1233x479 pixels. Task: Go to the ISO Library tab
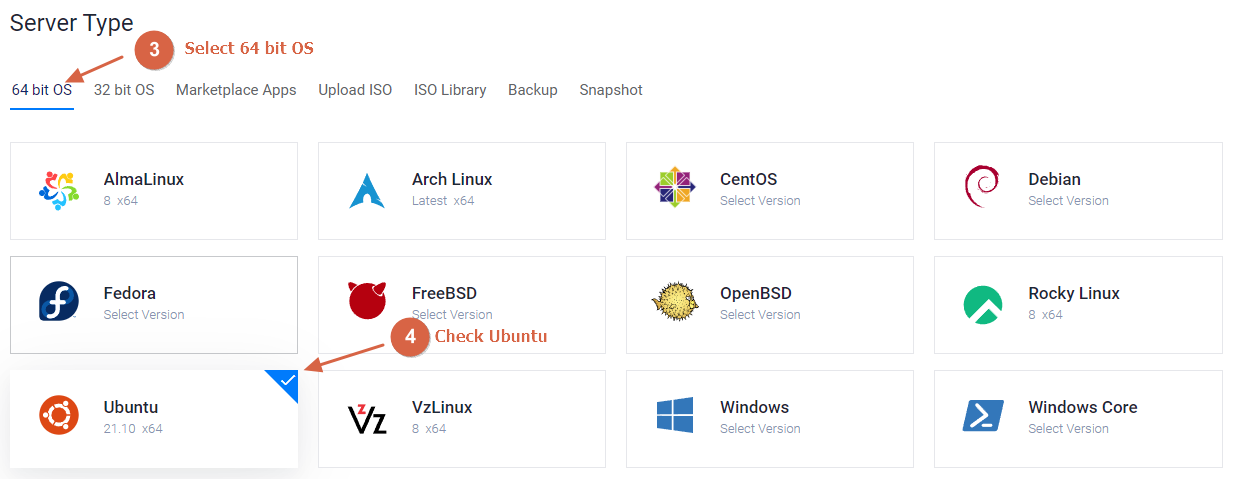[450, 90]
